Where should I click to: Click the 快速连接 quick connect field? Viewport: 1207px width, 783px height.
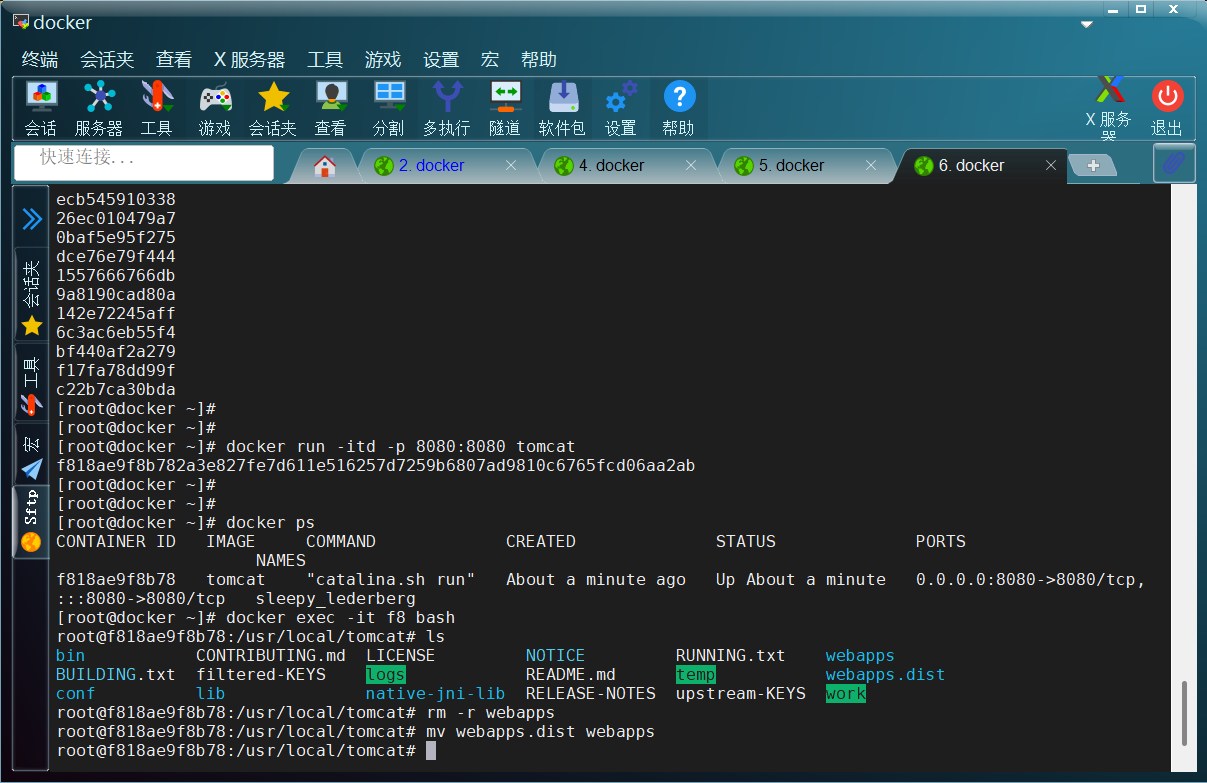[x=144, y=162]
